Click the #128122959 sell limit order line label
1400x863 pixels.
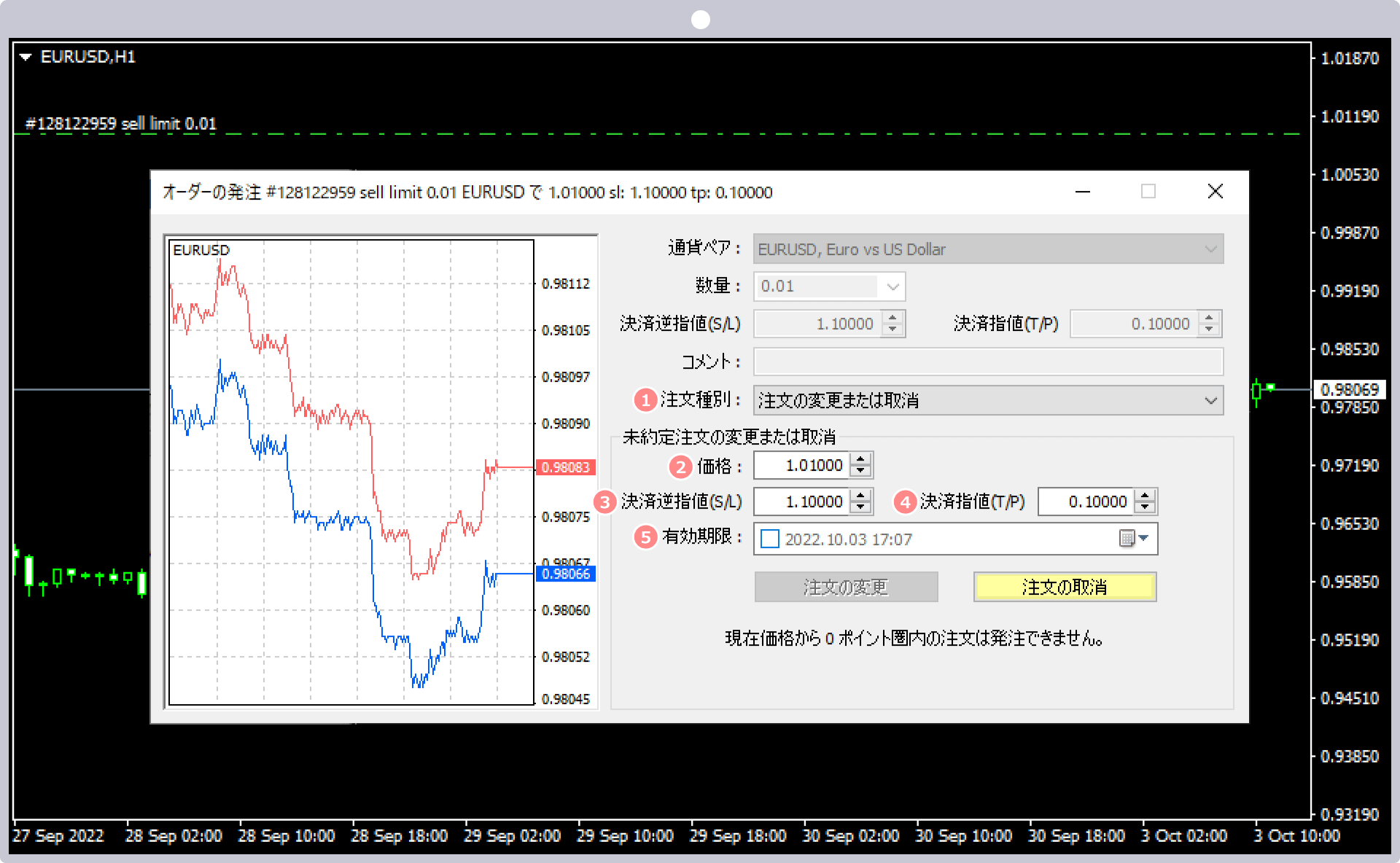coord(121,123)
